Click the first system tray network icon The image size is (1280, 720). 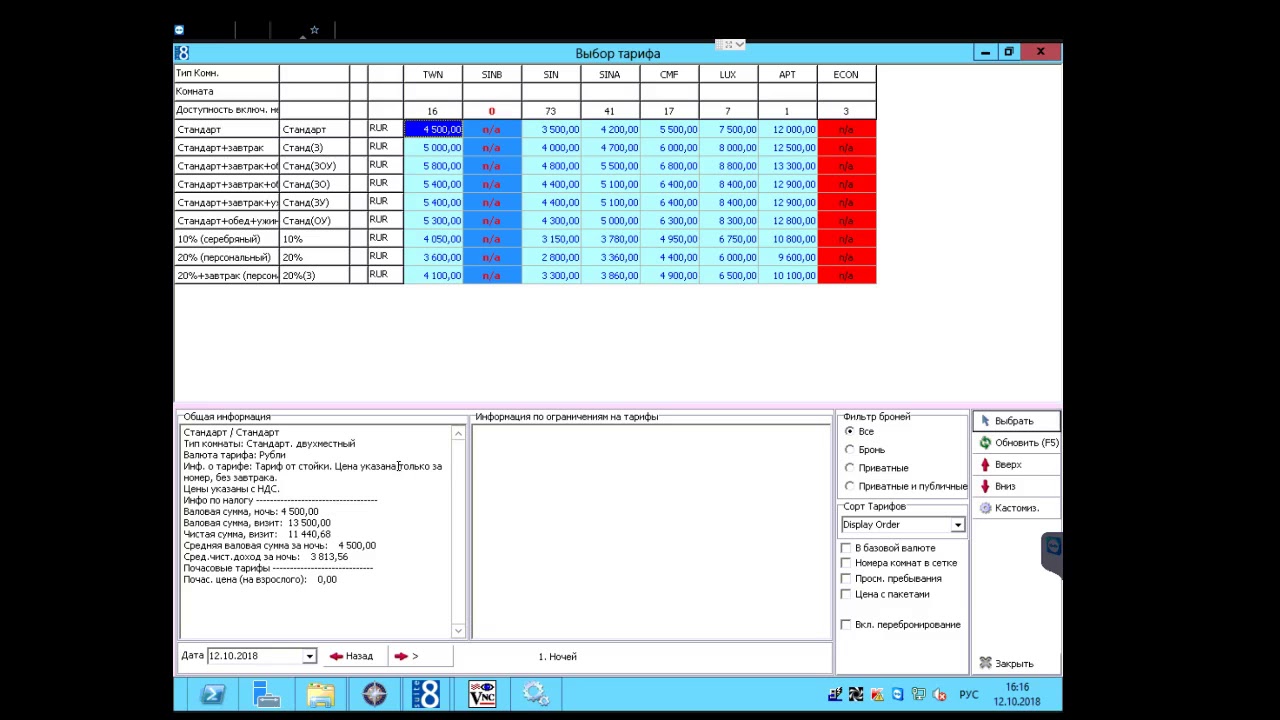coord(834,694)
